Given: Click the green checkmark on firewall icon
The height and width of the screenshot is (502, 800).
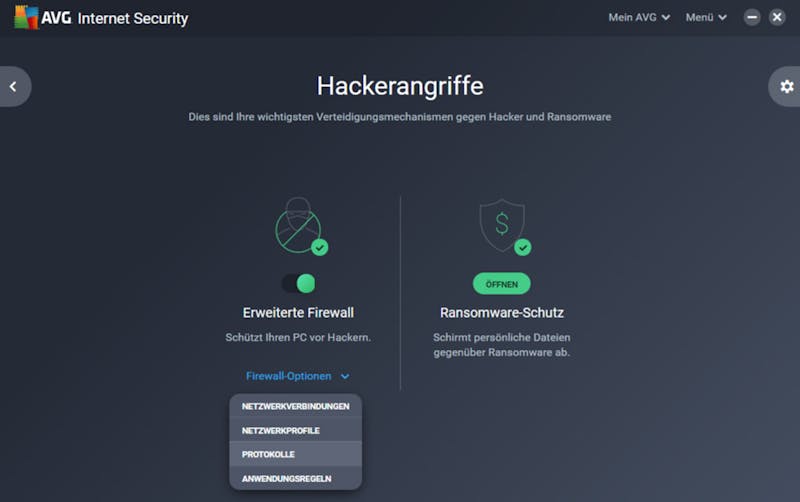Looking at the screenshot, I should (319, 247).
